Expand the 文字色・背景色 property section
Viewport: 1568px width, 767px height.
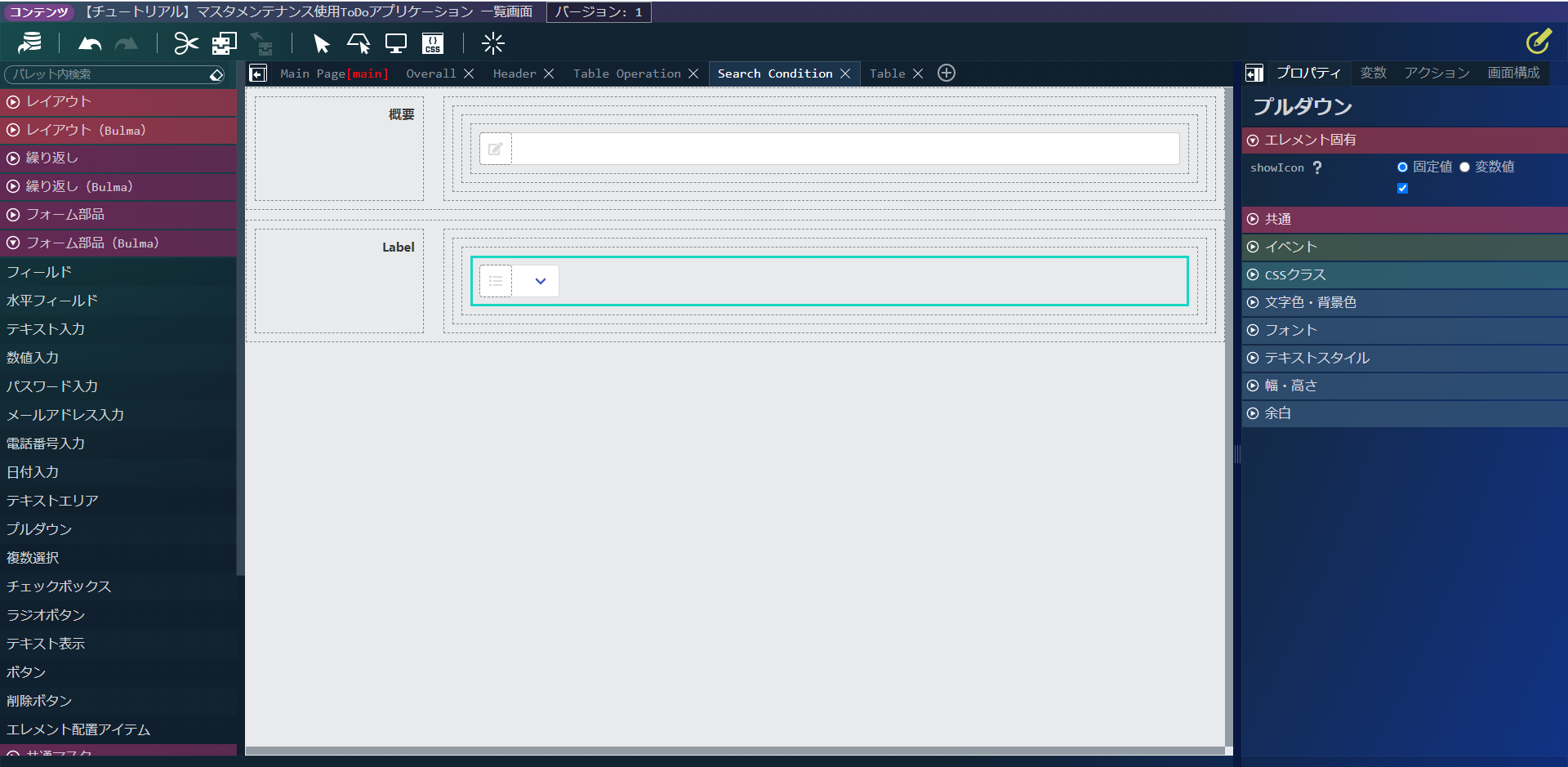1405,302
